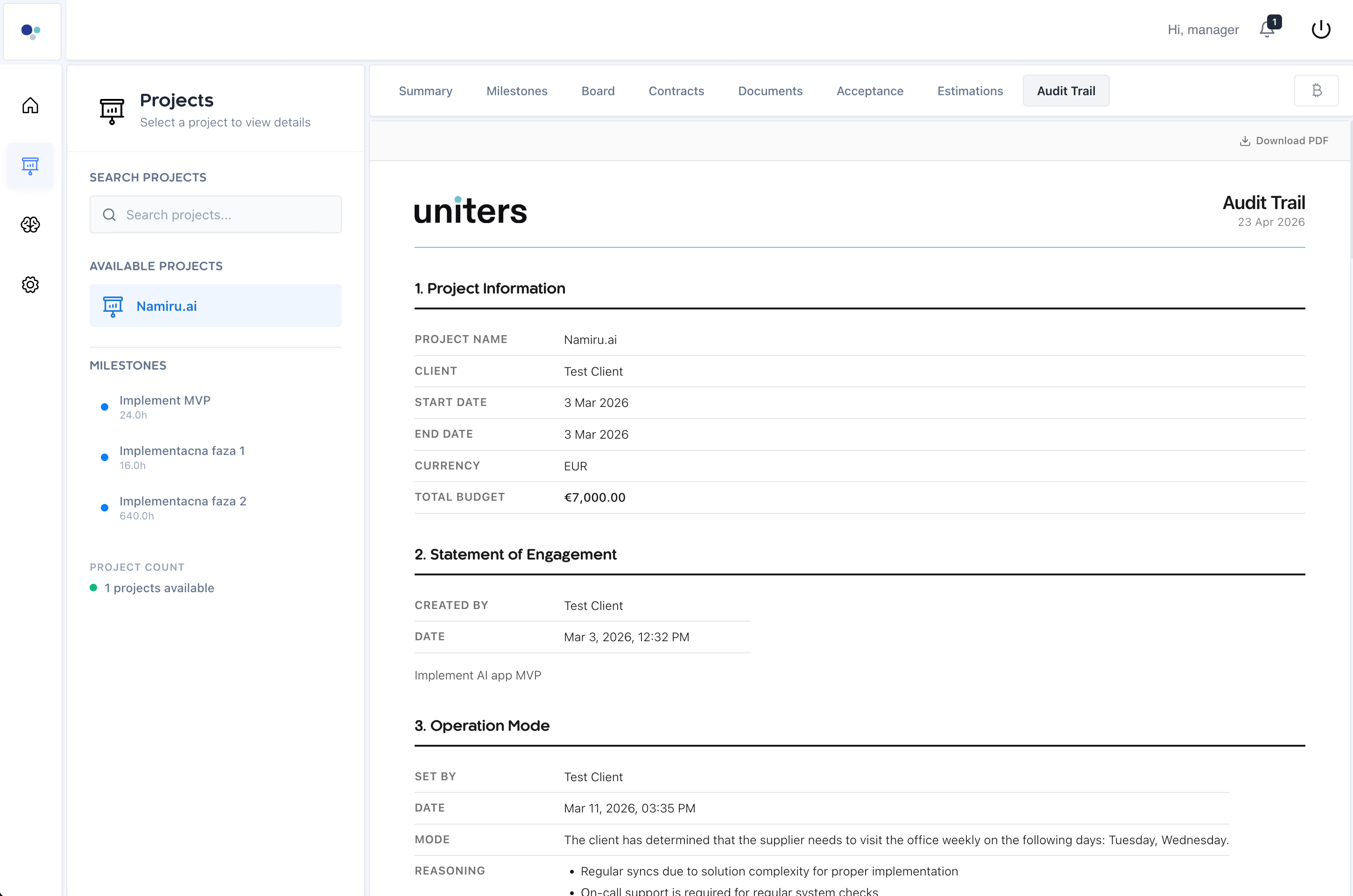Open the Contracts tab
Viewport: 1353px width, 896px height.
point(676,91)
